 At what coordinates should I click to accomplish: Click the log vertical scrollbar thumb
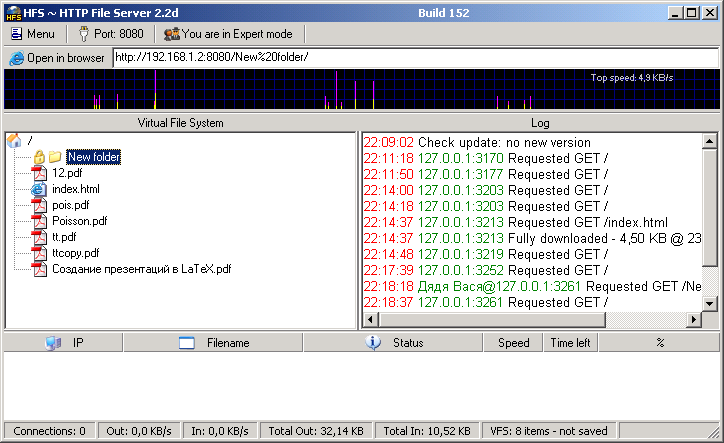(x=710, y=207)
